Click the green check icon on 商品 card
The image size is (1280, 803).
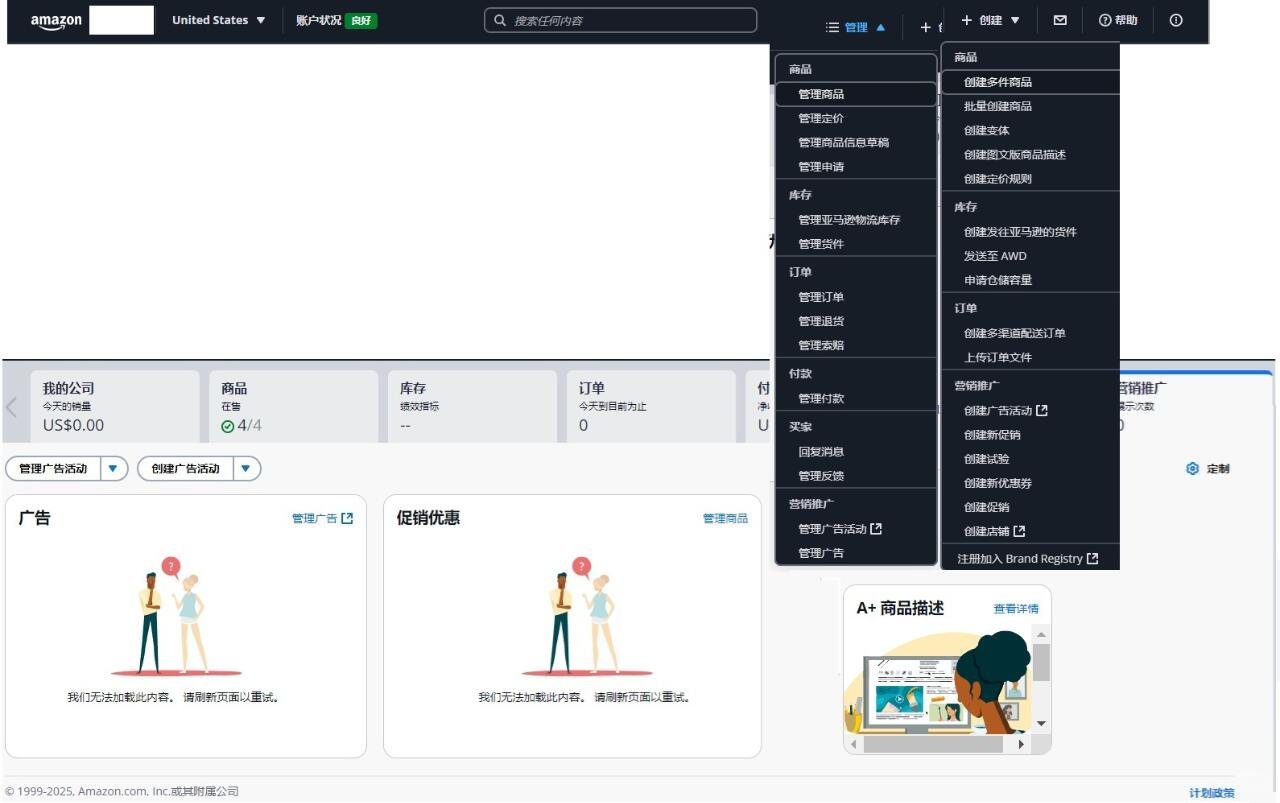[228, 426]
